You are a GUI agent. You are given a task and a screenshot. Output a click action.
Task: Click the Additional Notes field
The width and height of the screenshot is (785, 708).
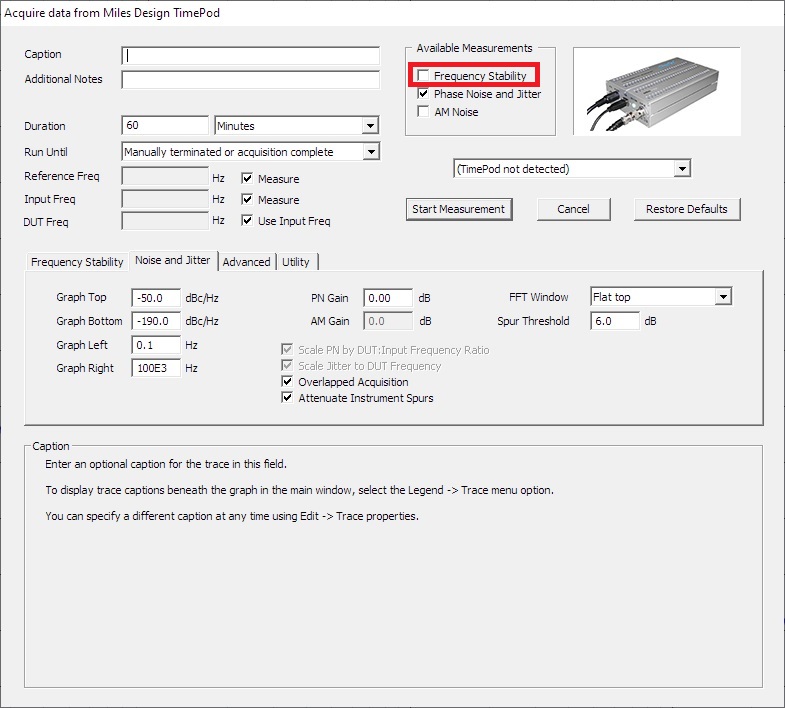pos(250,80)
